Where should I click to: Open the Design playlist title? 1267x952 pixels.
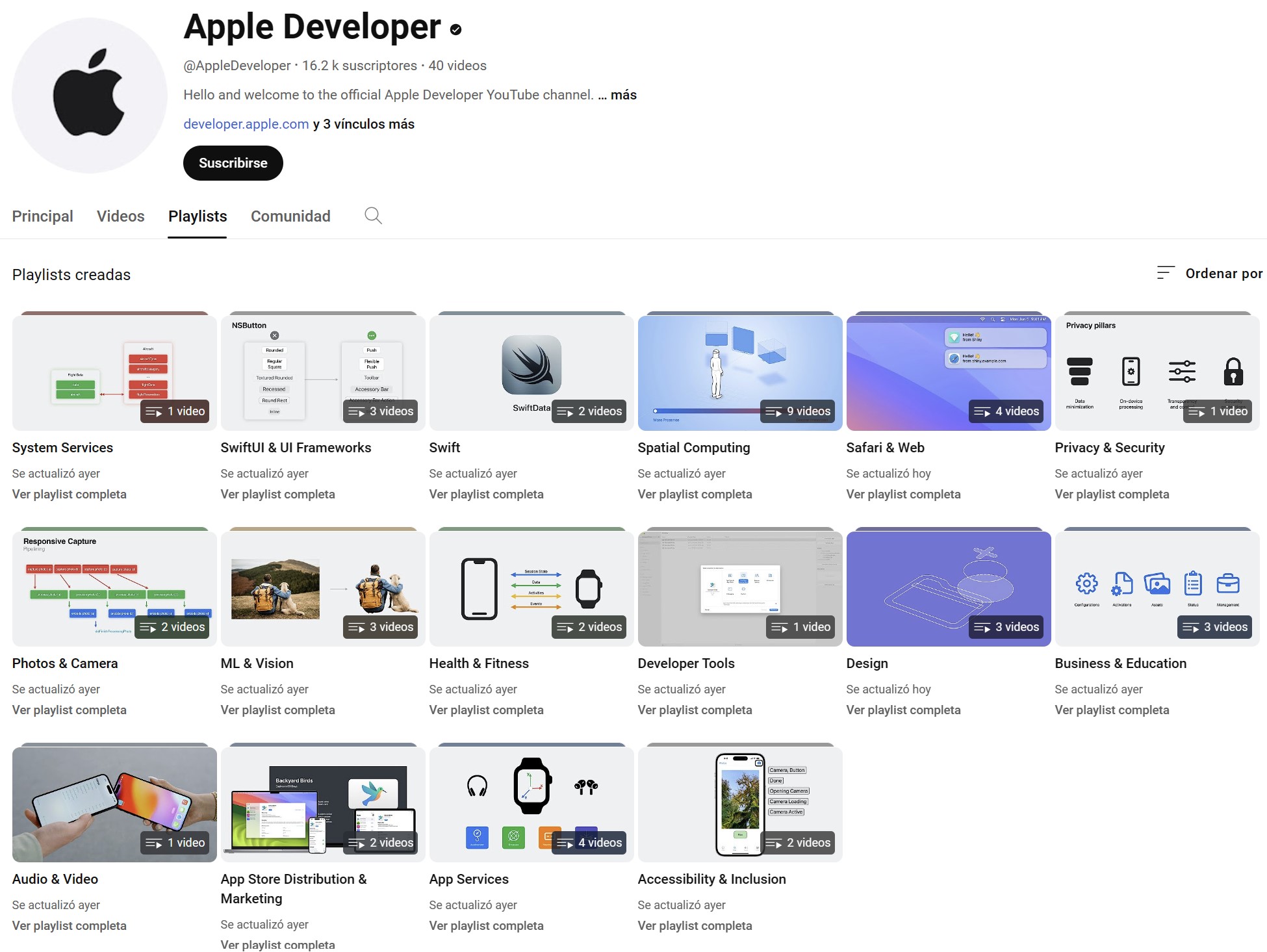click(x=867, y=663)
